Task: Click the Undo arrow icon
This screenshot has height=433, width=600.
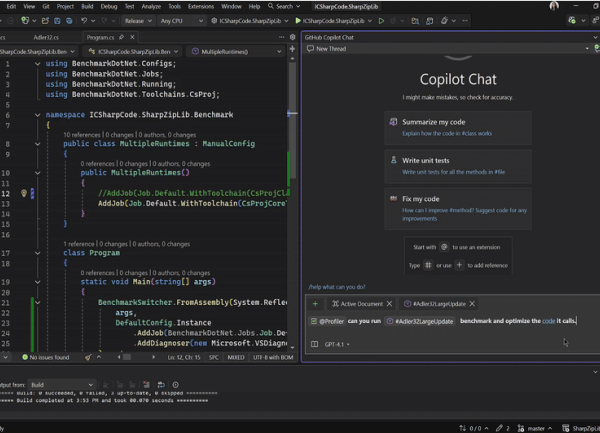Action: (x=84, y=21)
